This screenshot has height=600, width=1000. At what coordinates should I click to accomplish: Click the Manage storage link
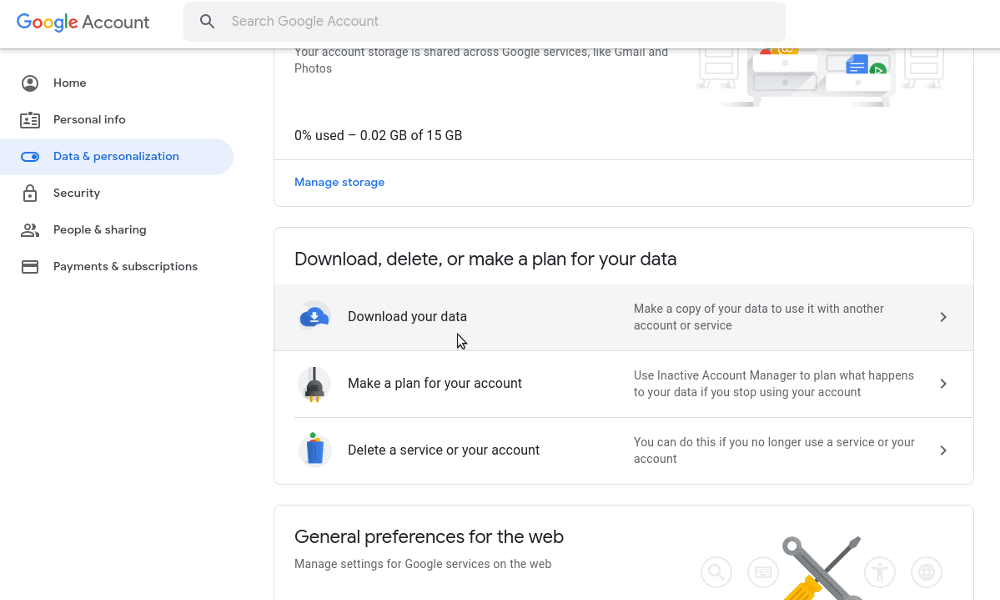click(339, 182)
